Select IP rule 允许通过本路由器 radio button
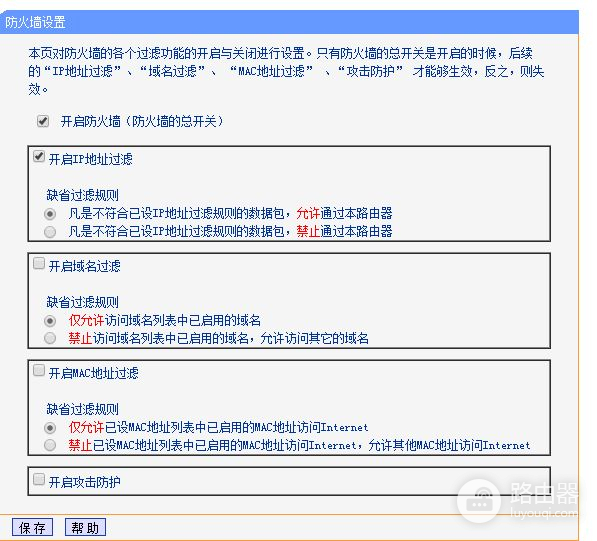Viewport: 597px width, 541px height. pos(50,214)
